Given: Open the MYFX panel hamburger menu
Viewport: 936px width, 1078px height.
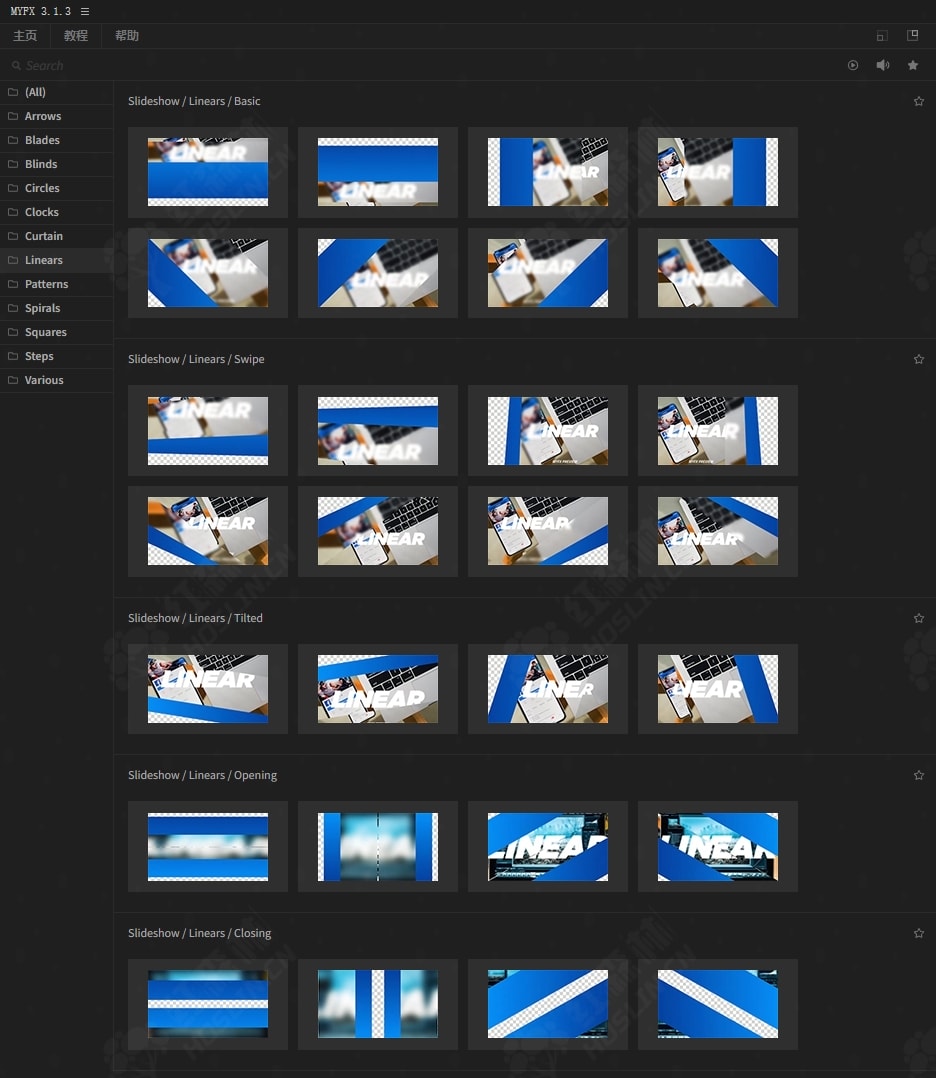Looking at the screenshot, I should tap(85, 12).
